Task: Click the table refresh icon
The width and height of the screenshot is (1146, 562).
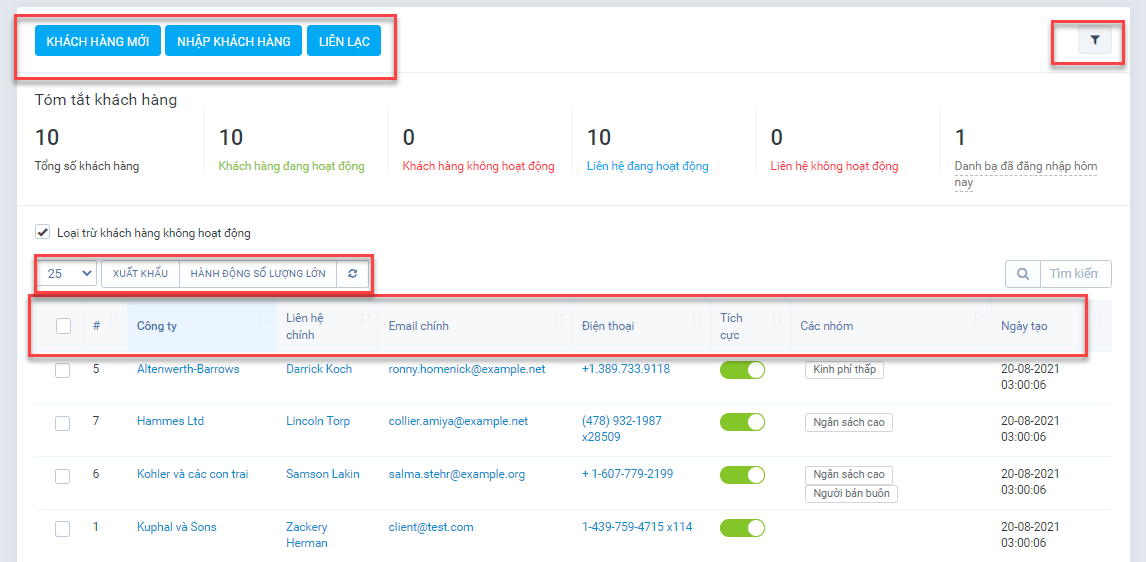Action: 352,274
